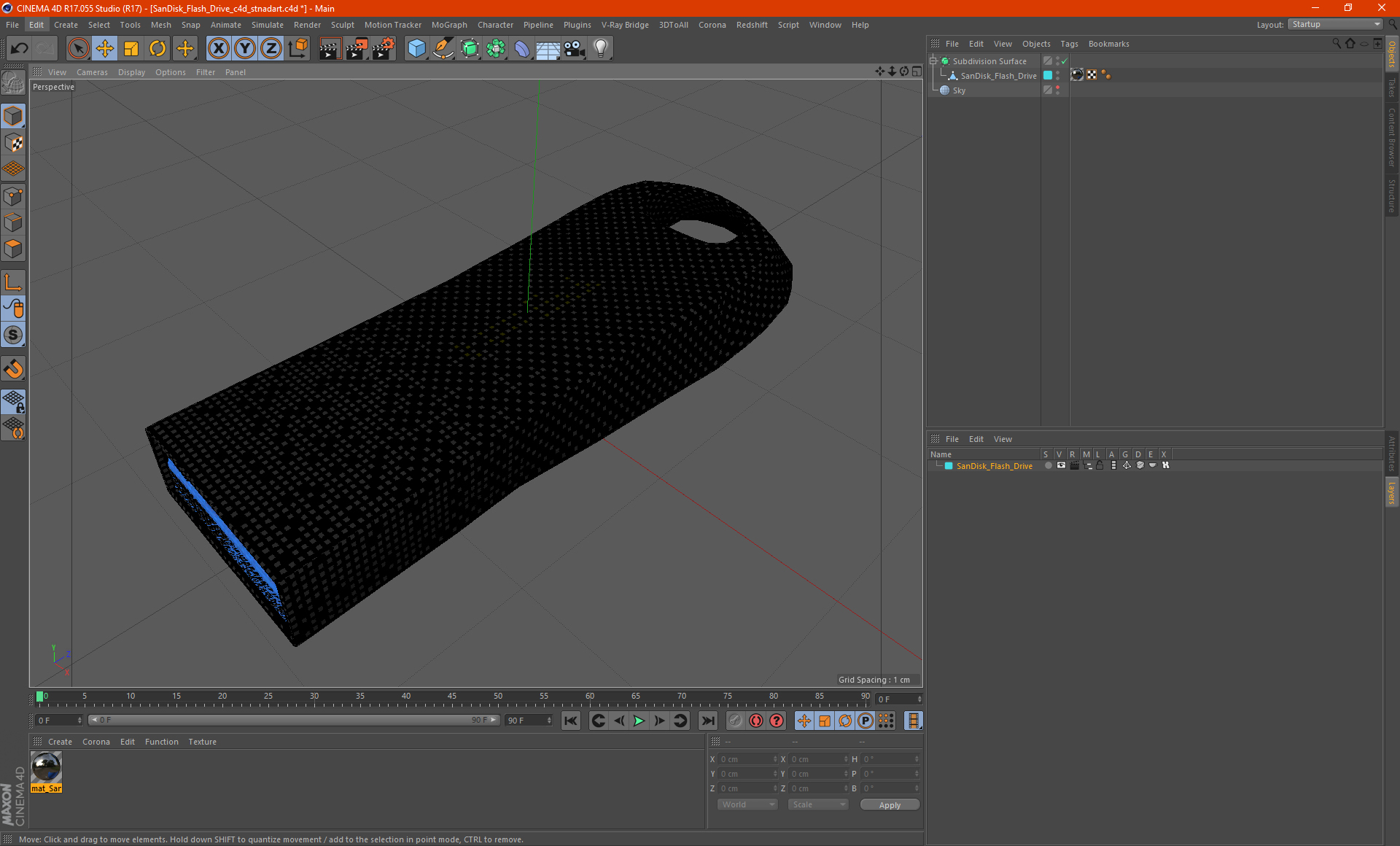Switch to Points mode in left sidebar

point(13,196)
